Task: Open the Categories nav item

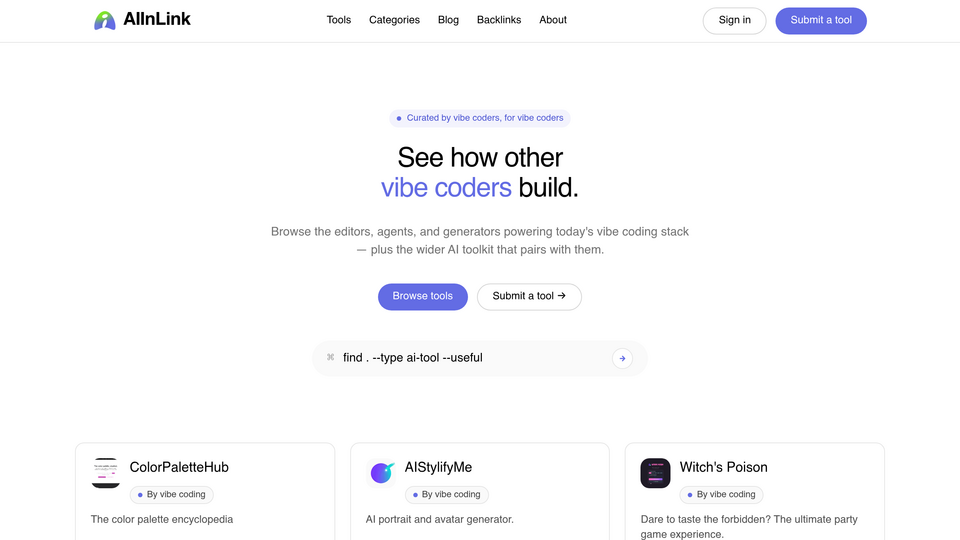Action: click(x=394, y=20)
